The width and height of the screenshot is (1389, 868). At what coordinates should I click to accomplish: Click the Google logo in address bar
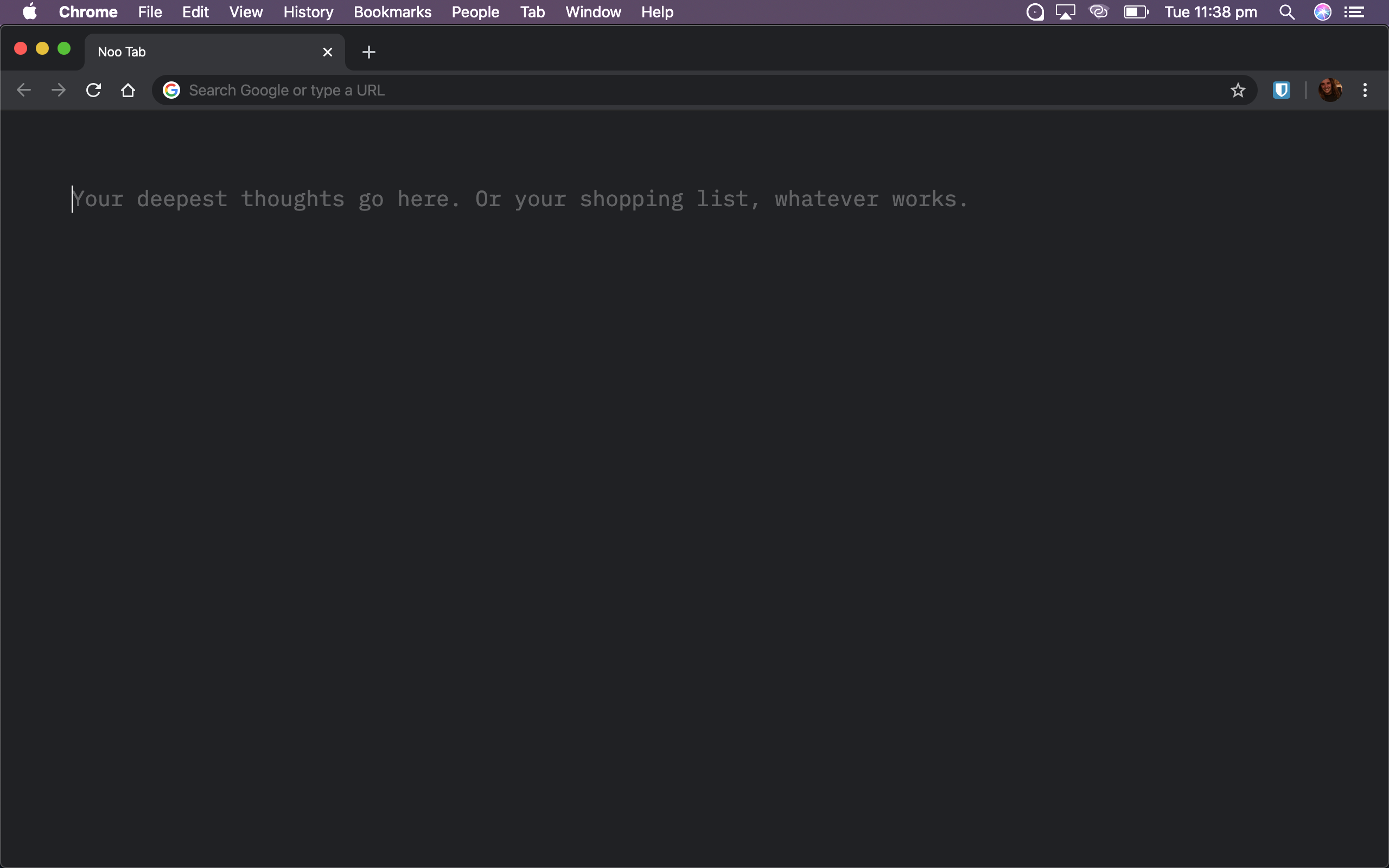pyautogui.click(x=171, y=90)
